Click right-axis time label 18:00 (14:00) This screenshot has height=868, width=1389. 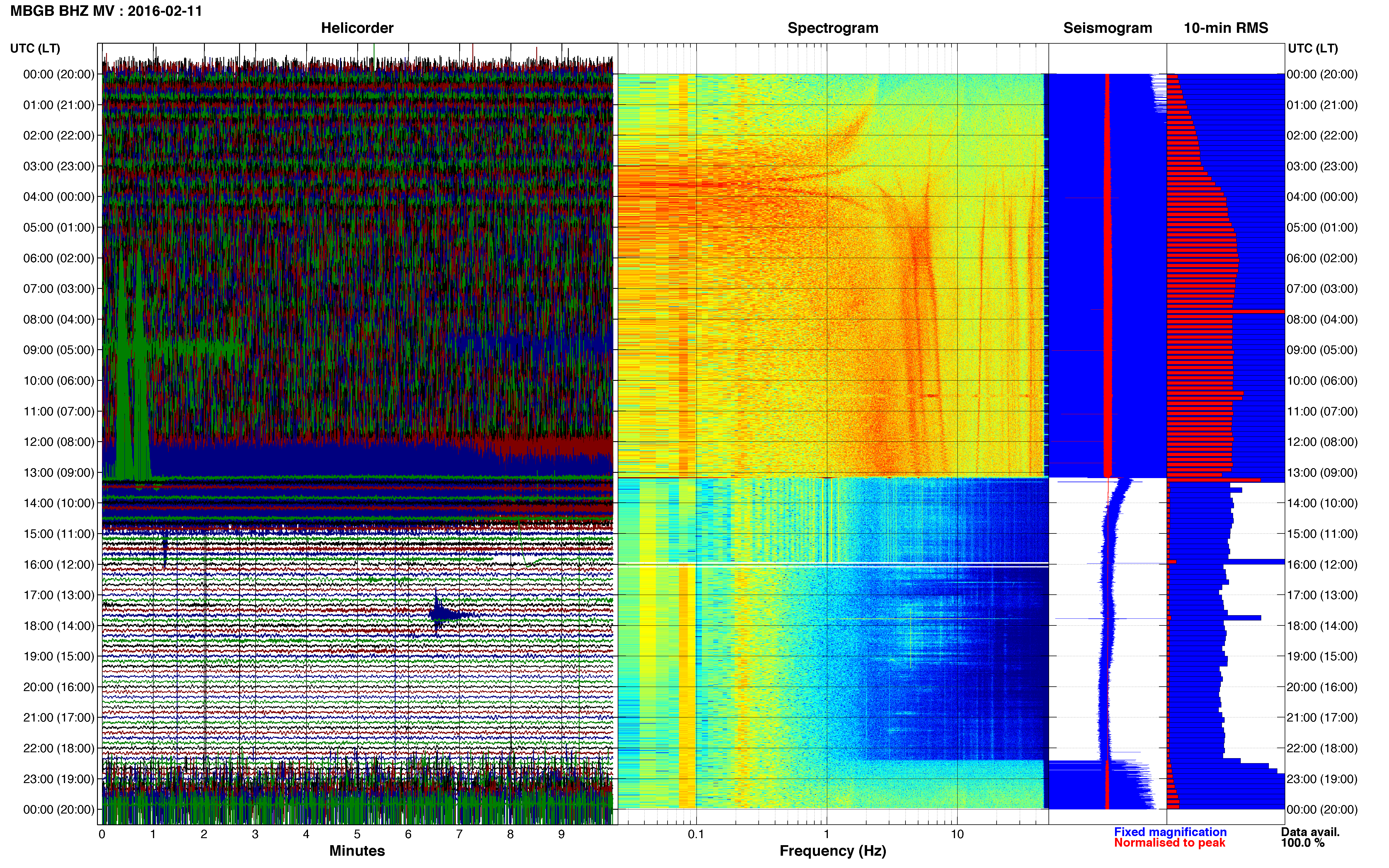1322,626
